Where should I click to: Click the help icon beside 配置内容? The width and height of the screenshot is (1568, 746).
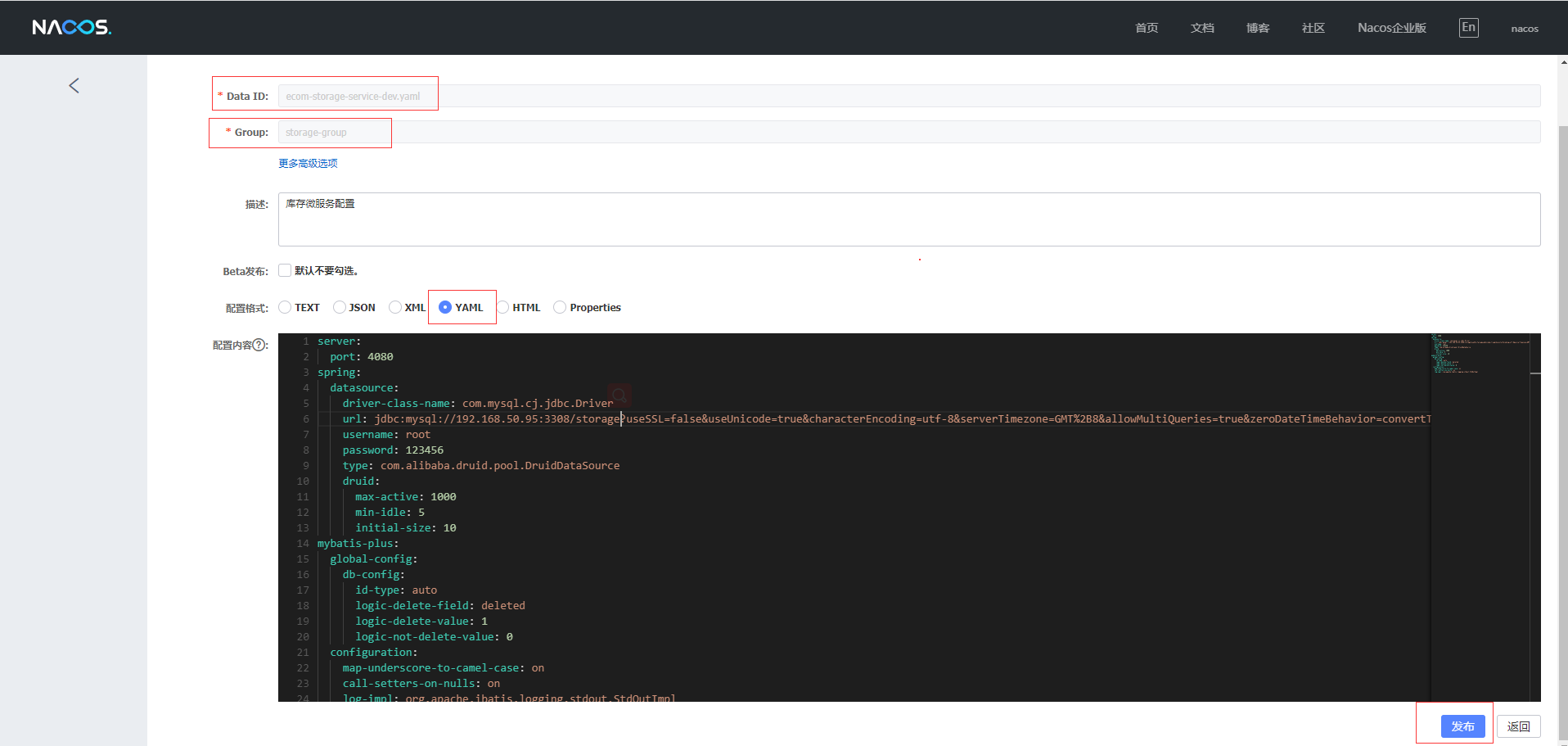(259, 345)
